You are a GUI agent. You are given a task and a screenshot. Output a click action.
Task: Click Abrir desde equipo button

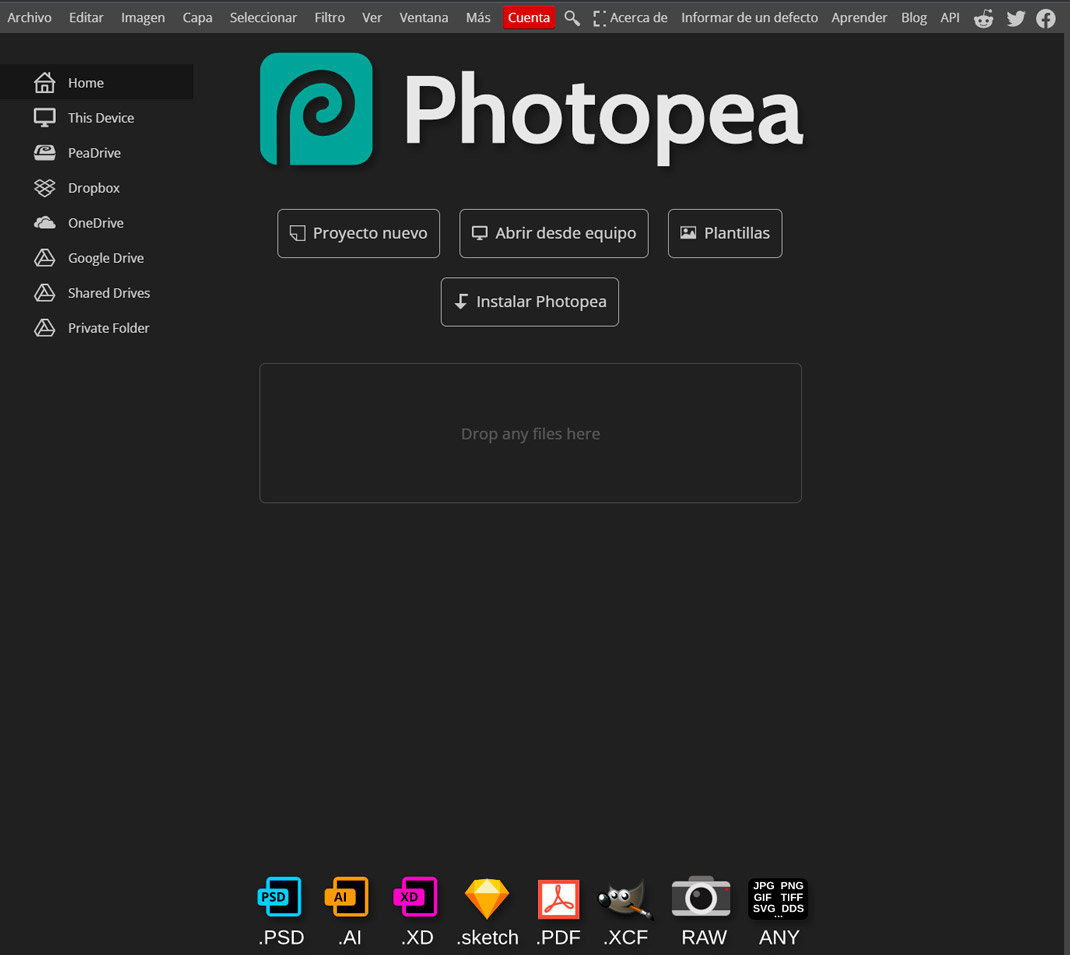tap(553, 233)
